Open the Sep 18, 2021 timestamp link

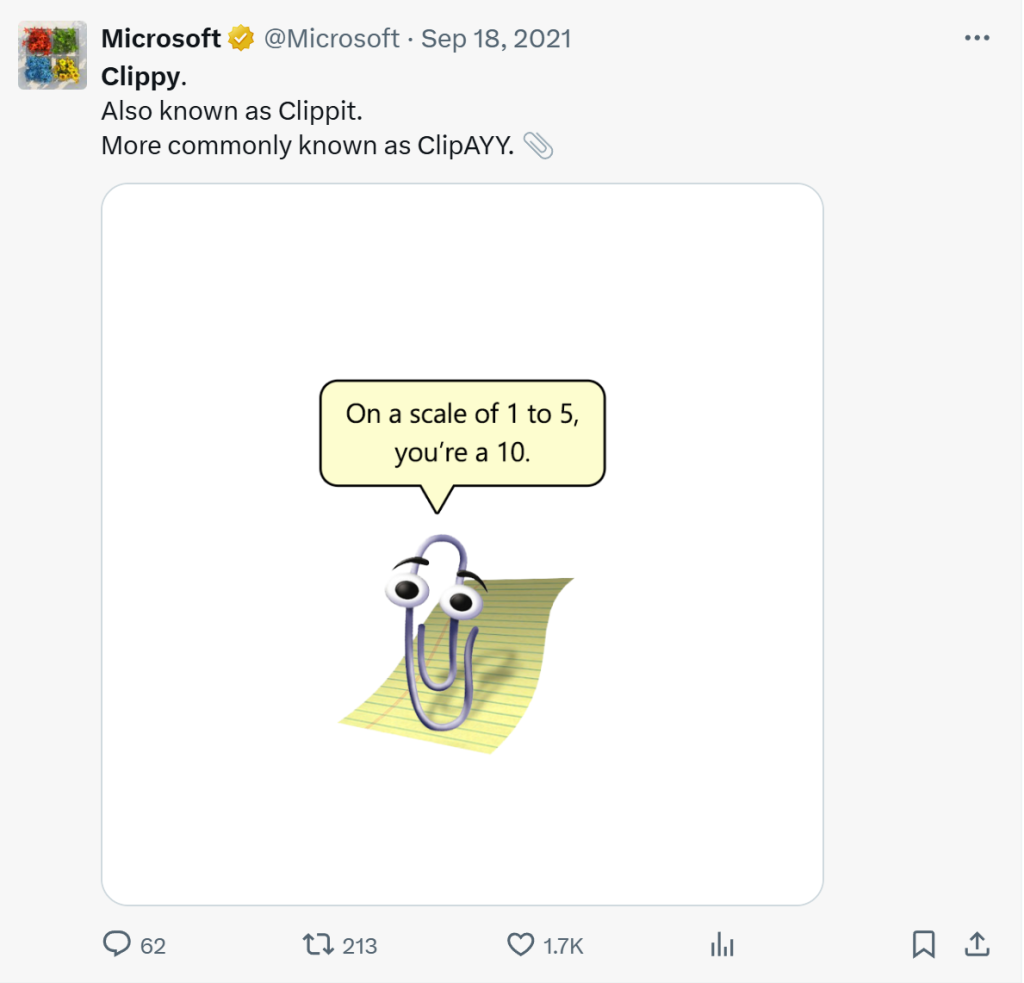tap(496, 39)
